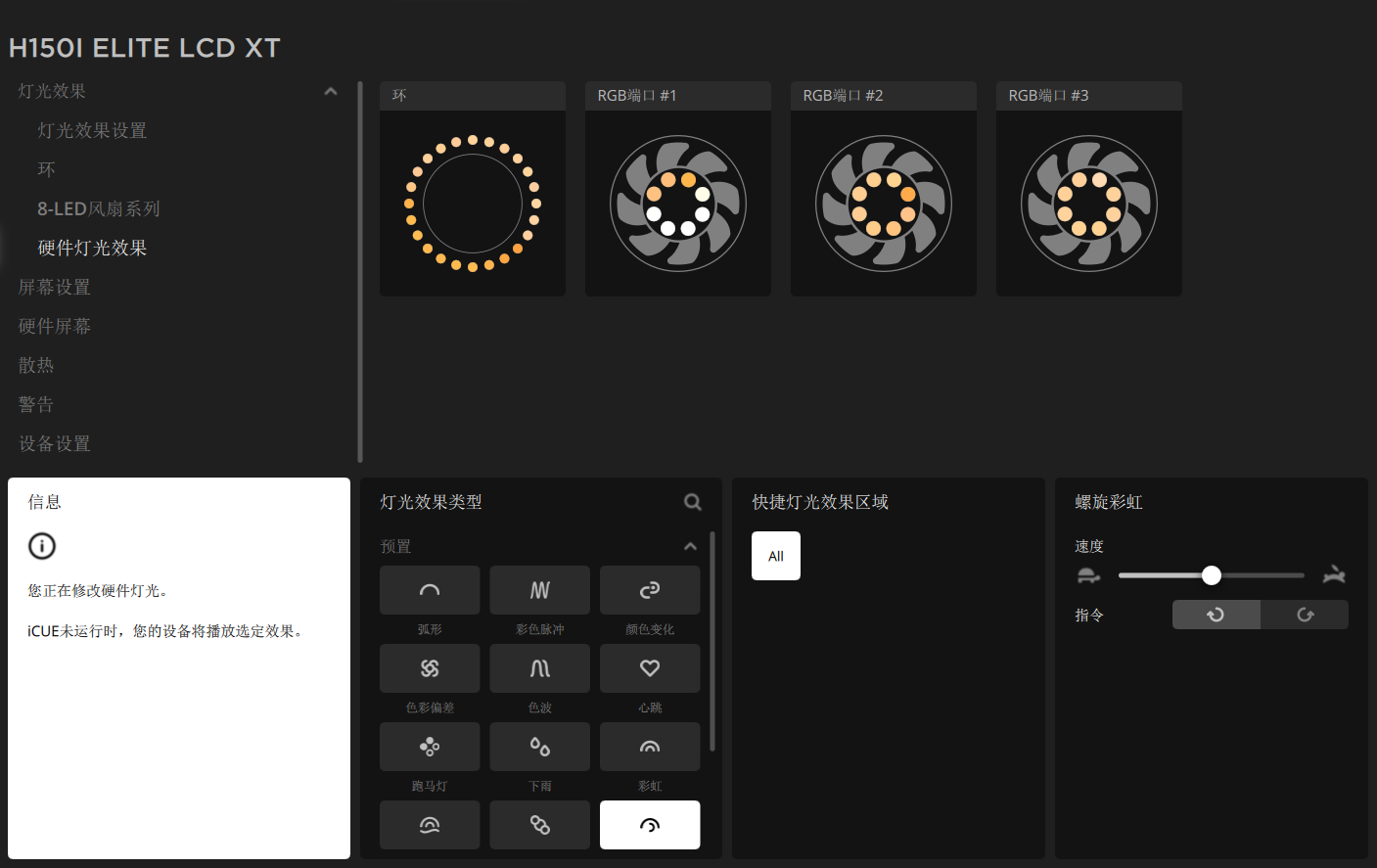This screenshot has width=1377, height=868.
Task: Collapse the 灯光效果 sidebar section
Action: [x=331, y=91]
